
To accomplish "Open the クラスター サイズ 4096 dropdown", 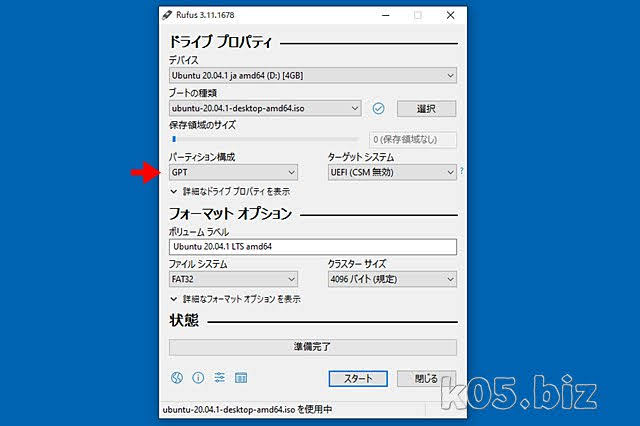I will tap(392, 279).
